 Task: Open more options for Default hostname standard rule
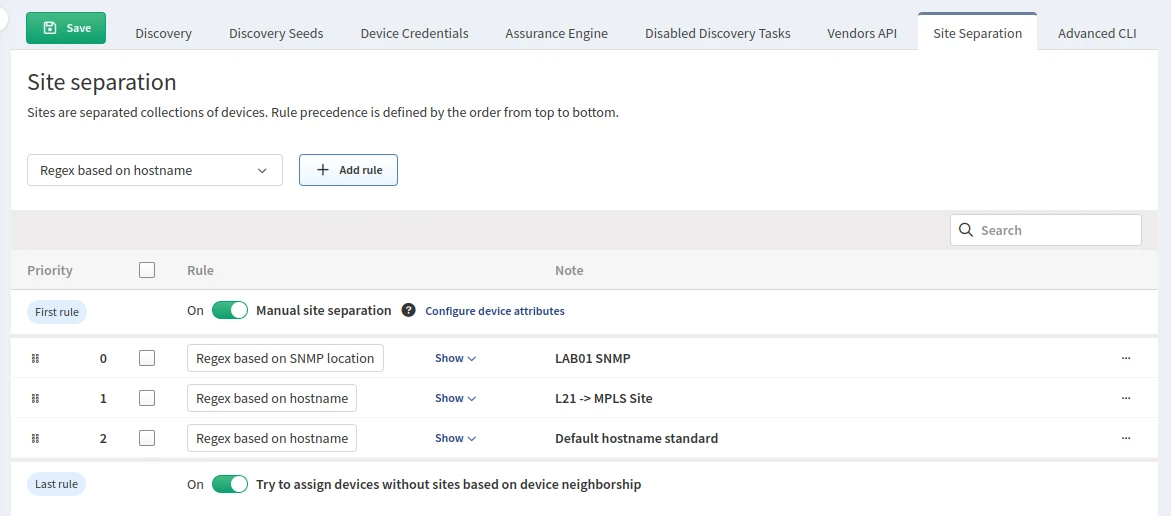(1126, 438)
